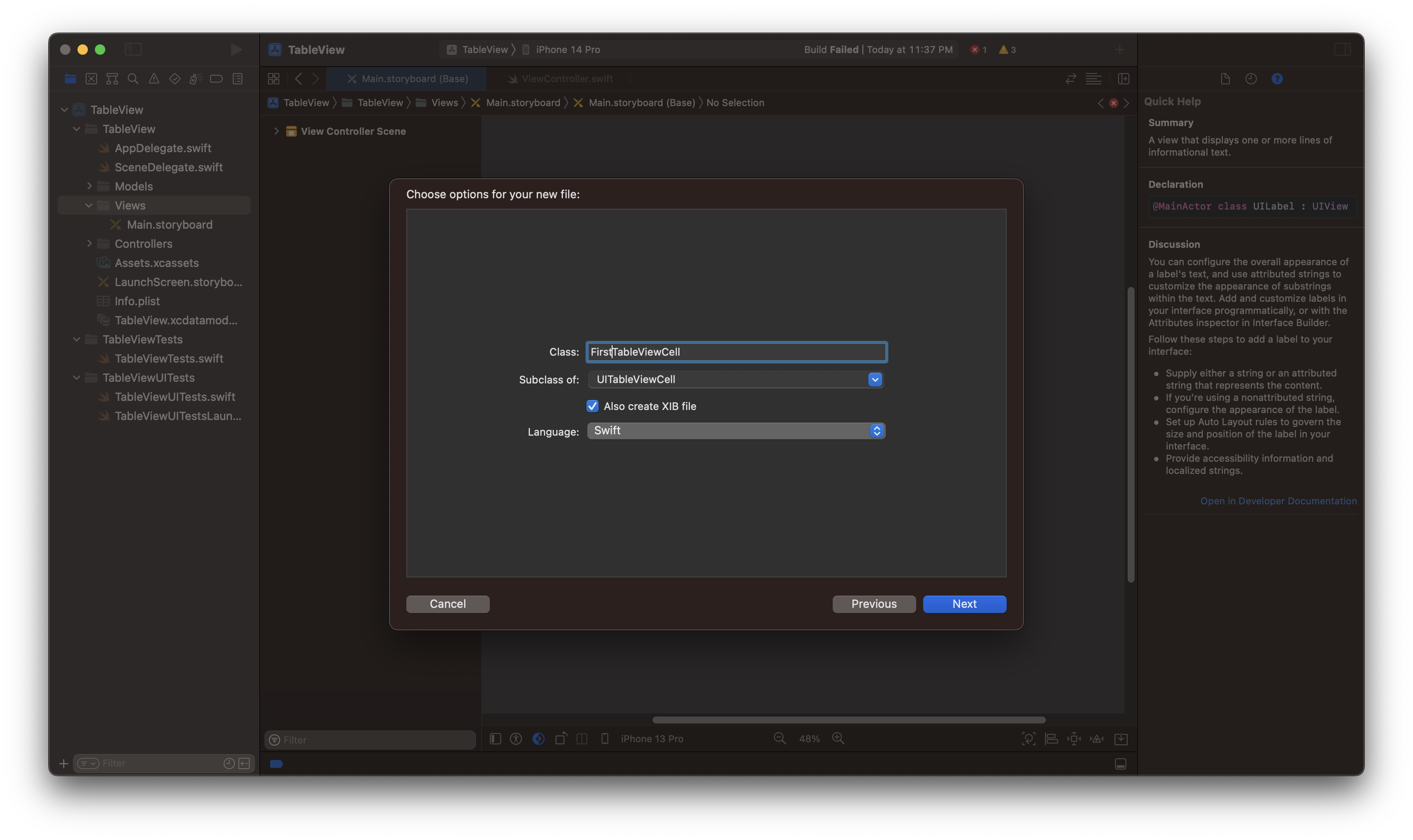Select the Main.storyboard (Base) tab
Screen dimensions: 1413x840
414,79
